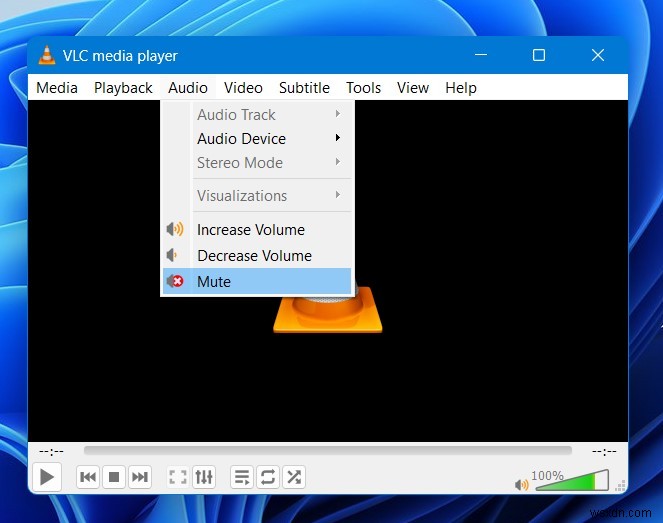Click the Decrease Volume speaker icon

click(172, 255)
